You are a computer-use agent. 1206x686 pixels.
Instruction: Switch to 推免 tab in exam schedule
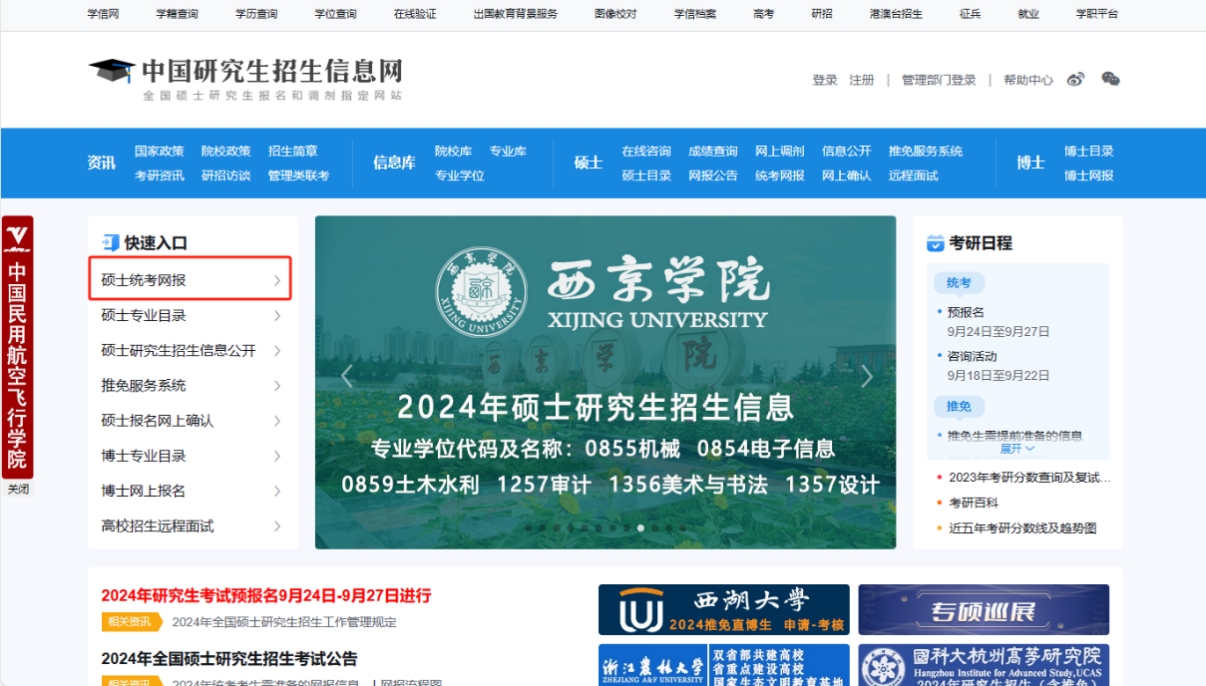(x=958, y=406)
